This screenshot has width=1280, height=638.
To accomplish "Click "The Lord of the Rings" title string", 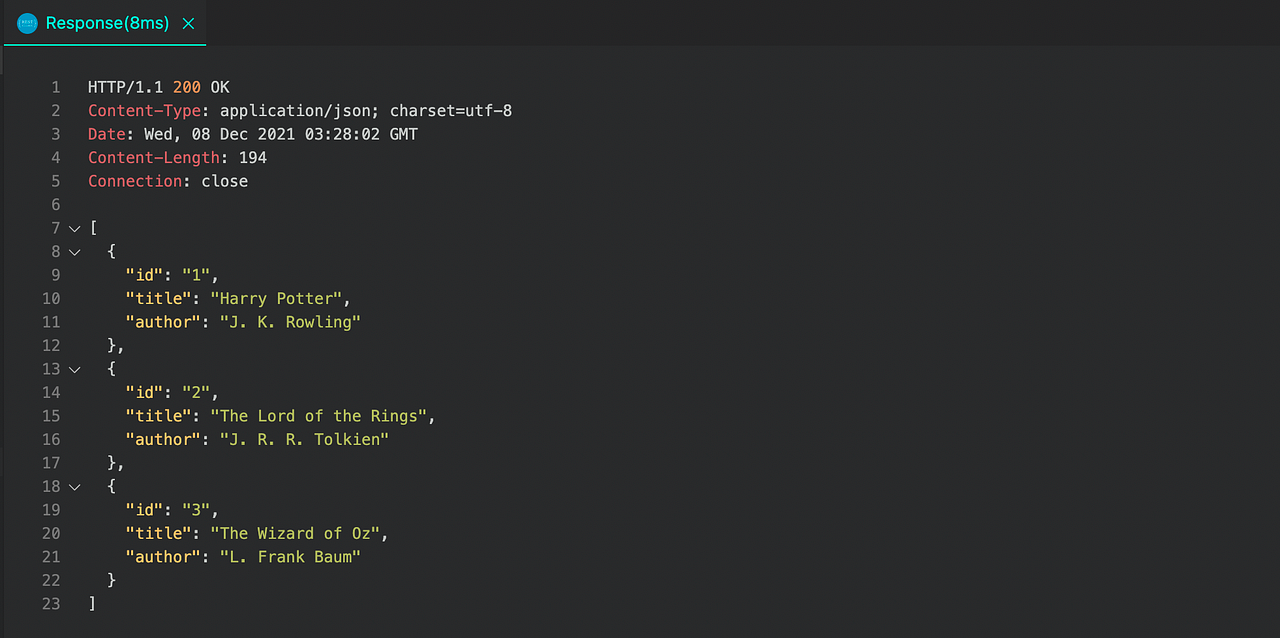I will 320,415.
